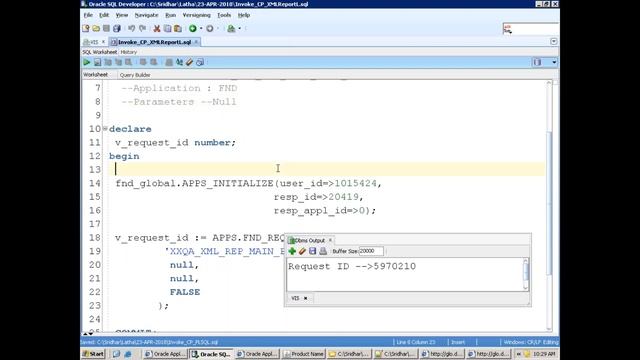Click the 'fnd_global.APPS_INITIALIZE' code text
The width and height of the screenshot is (640, 360).
tap(194, 184)
